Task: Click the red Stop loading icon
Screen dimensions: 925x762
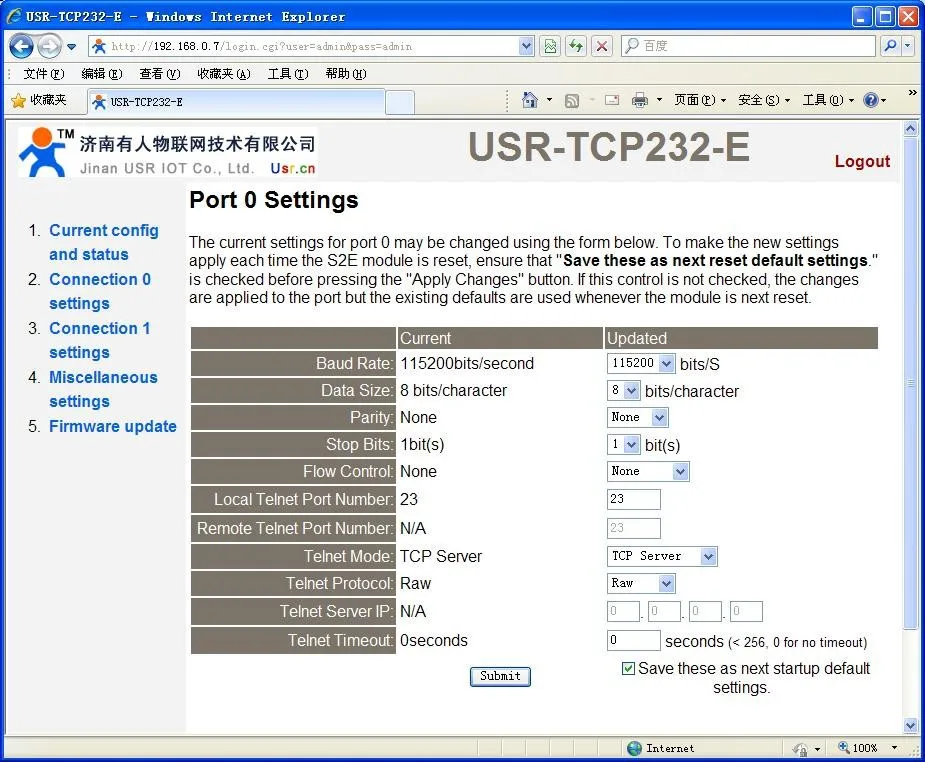Action: coord(602,46)
